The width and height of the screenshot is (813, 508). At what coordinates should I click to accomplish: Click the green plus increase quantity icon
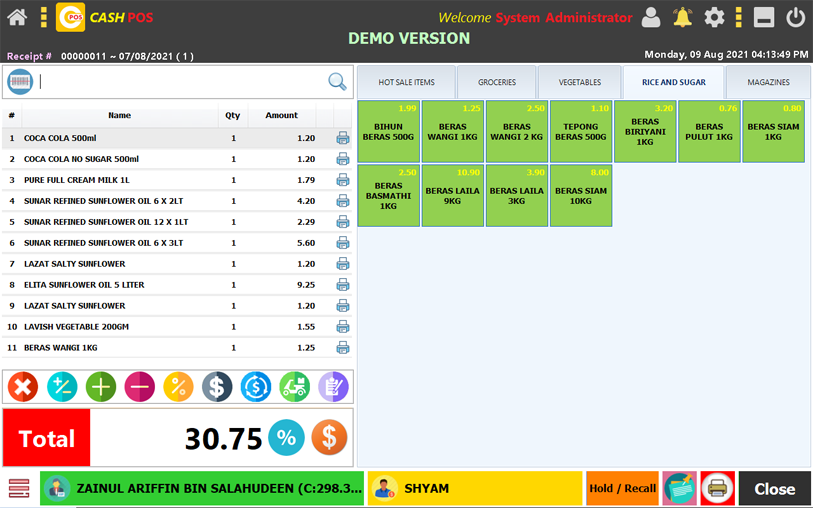(x=101, y=387)
